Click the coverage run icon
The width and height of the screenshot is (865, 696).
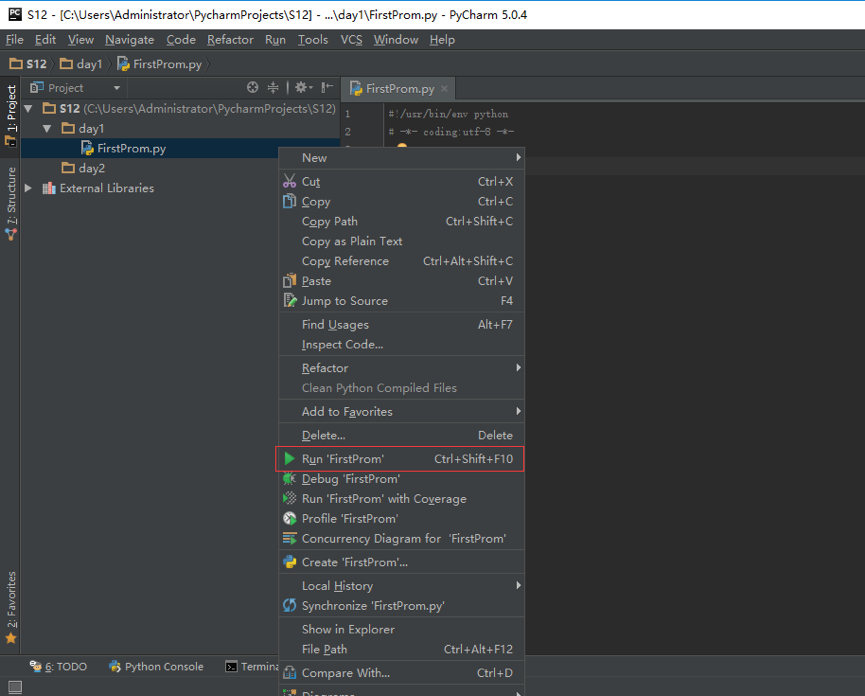point(289,499)
